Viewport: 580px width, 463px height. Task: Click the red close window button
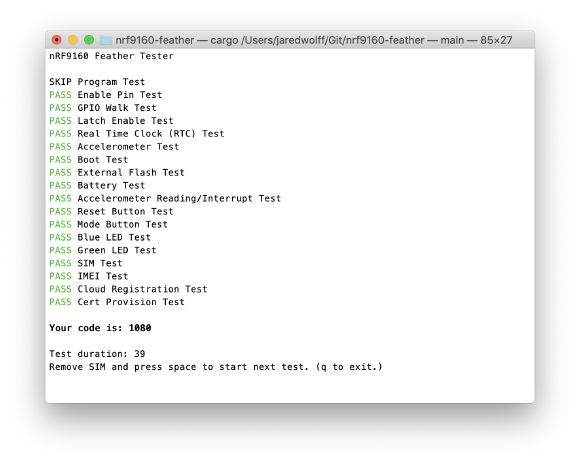pyautogui.click(x=57, y=40)
